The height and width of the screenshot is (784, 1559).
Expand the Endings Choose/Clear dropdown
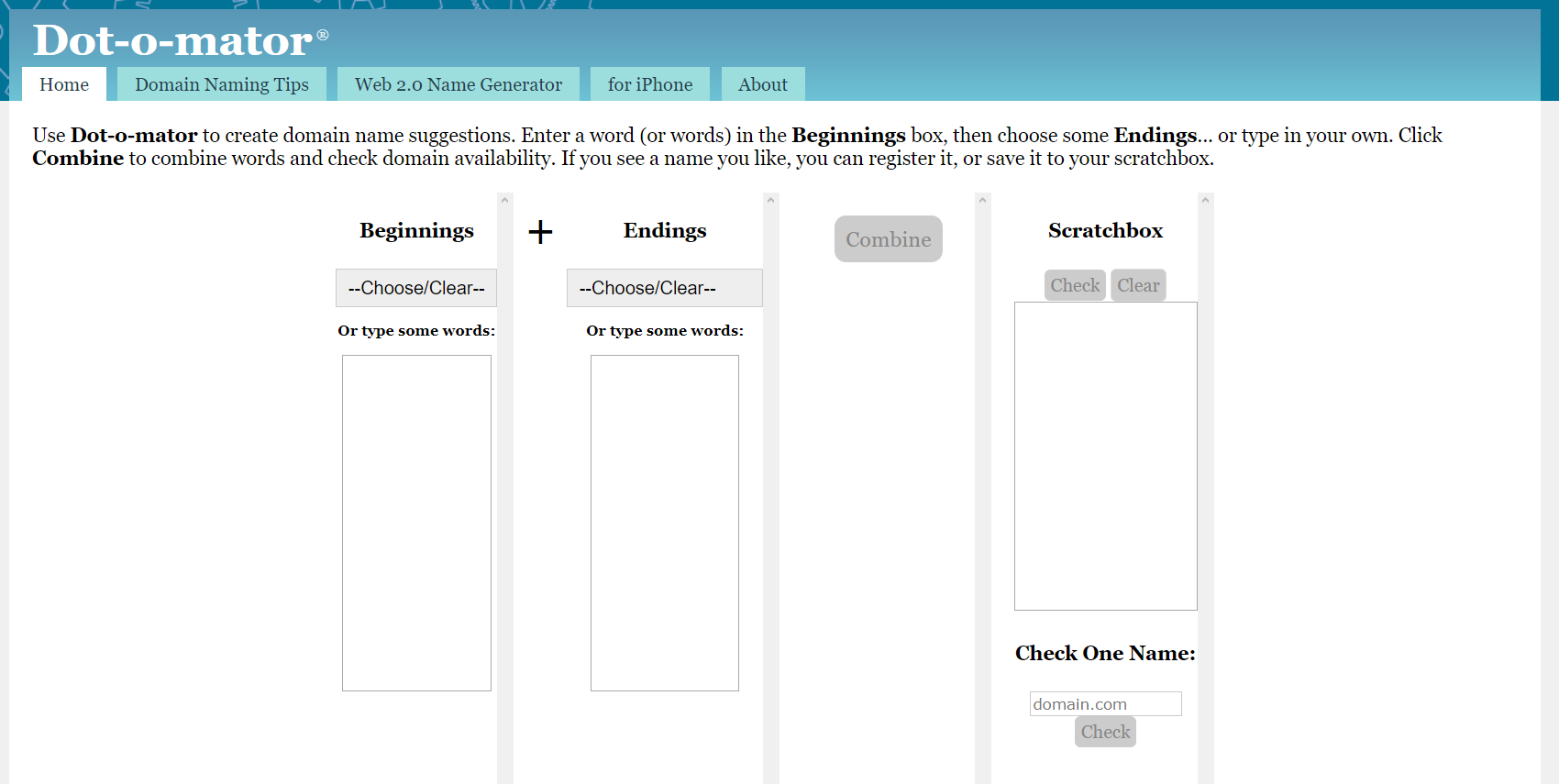(x=664, y=288)
